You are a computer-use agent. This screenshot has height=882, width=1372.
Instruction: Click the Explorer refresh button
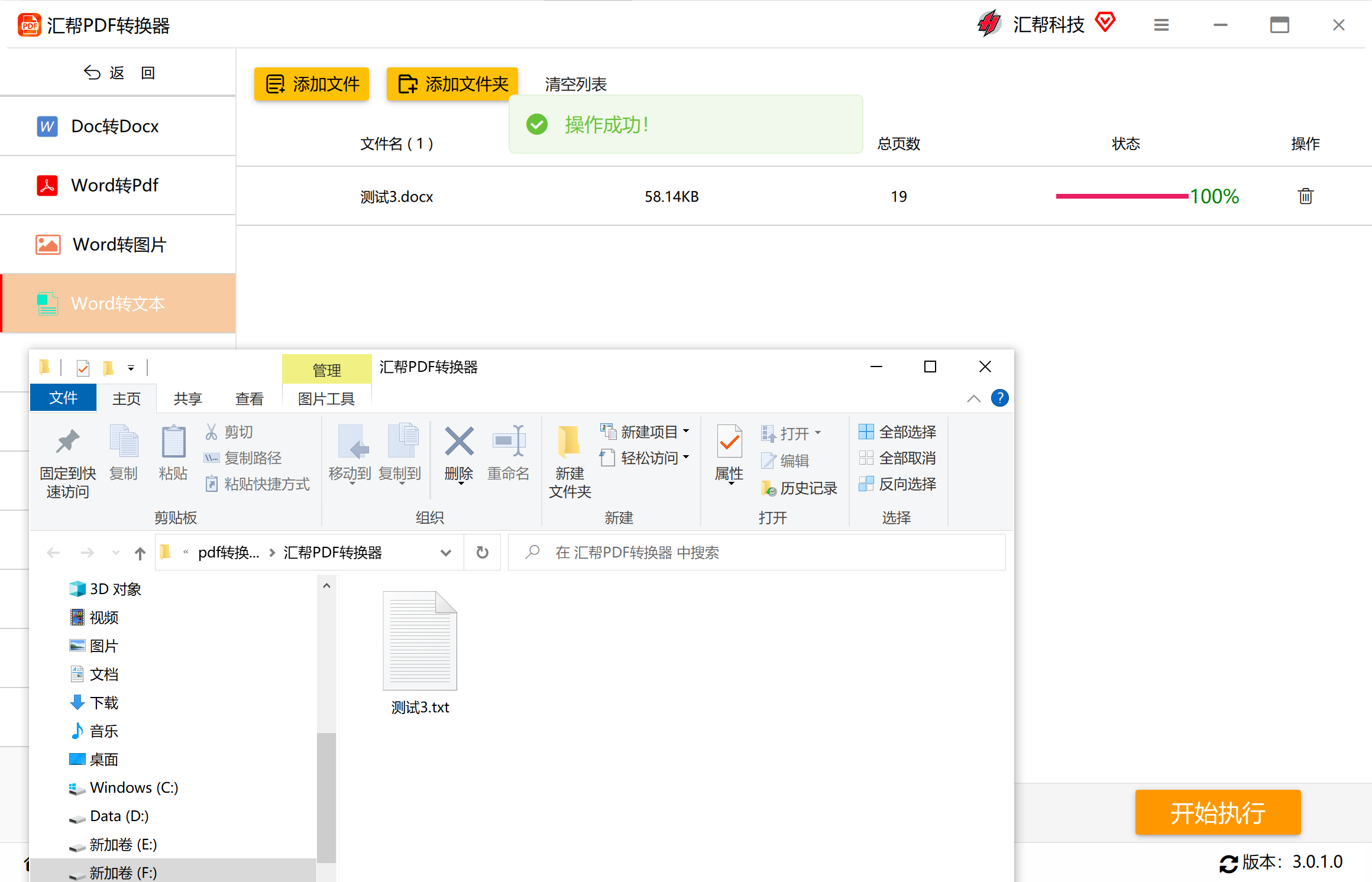[x=483, y=552]
